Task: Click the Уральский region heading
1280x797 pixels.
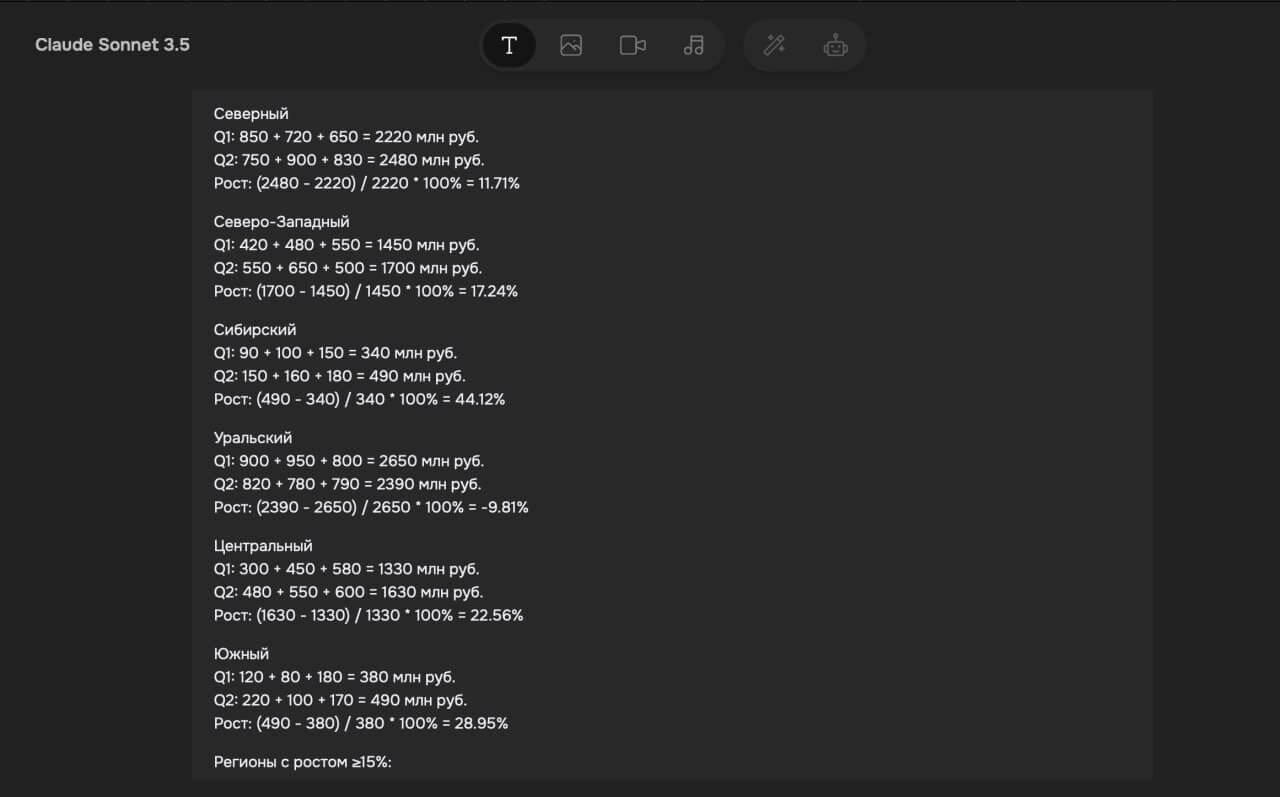Action: pos(253,438)
